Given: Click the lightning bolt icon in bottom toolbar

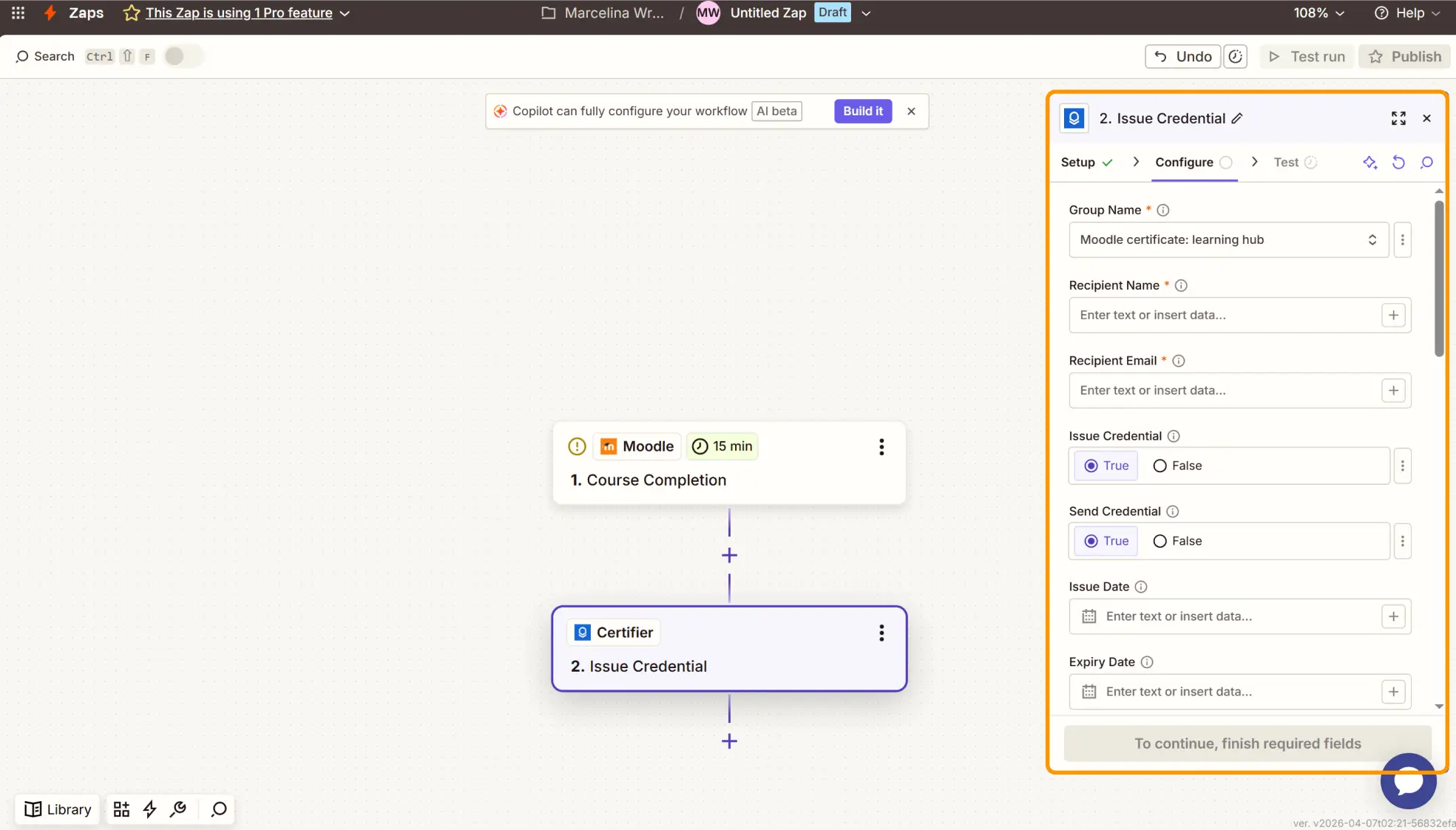Looking at the screenshot, I should coord(150,809).
